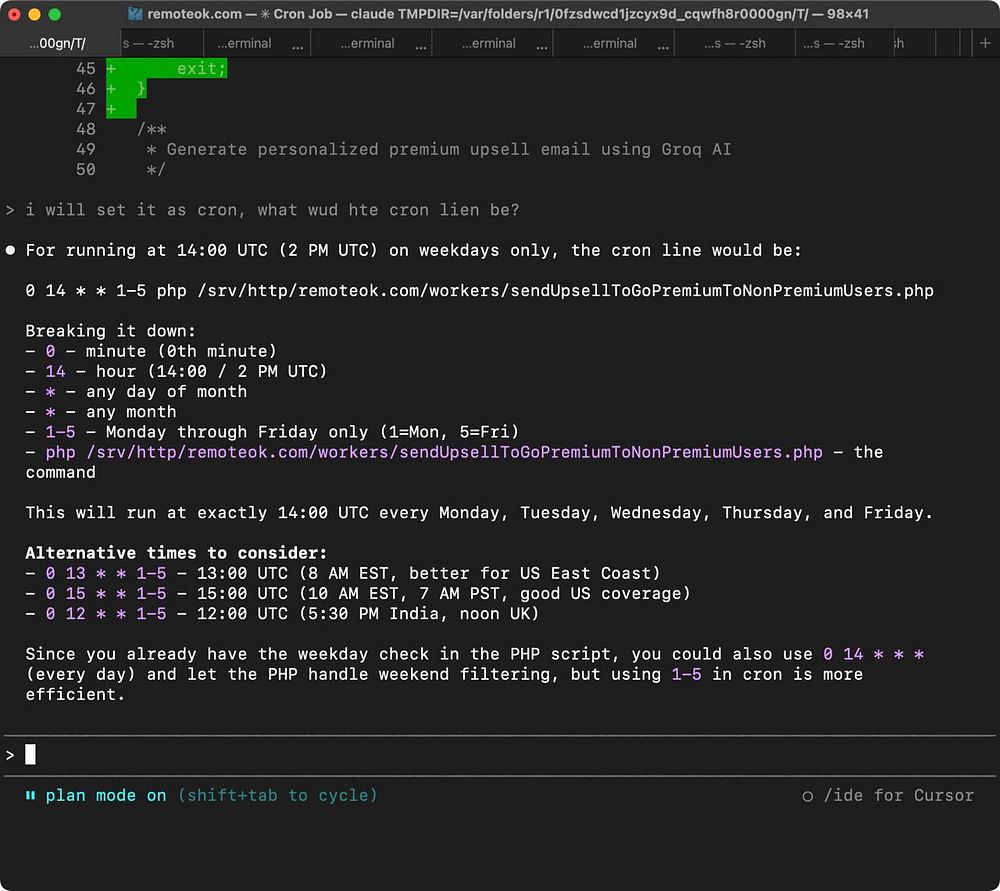The height and width of the screenshot is (891, 1000).
Task: Click '/ide for Cursor' status text
Action: pos(899,795)
